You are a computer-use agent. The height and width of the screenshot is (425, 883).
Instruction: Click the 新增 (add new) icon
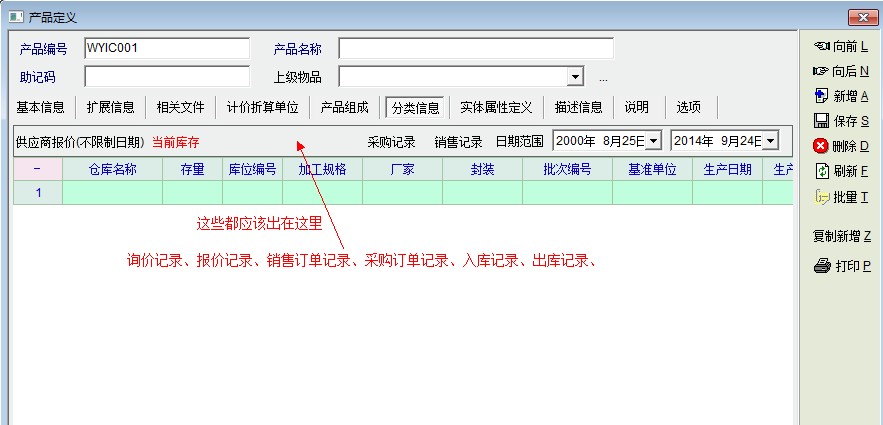821,96
